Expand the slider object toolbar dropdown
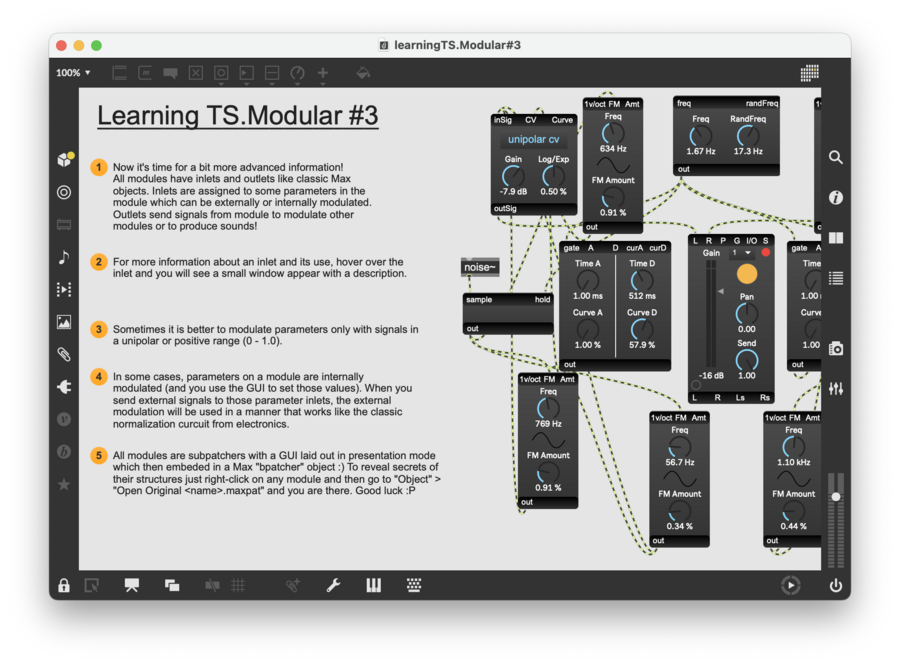The width and height of the screenshot is (900, 665). click(272, 84)
